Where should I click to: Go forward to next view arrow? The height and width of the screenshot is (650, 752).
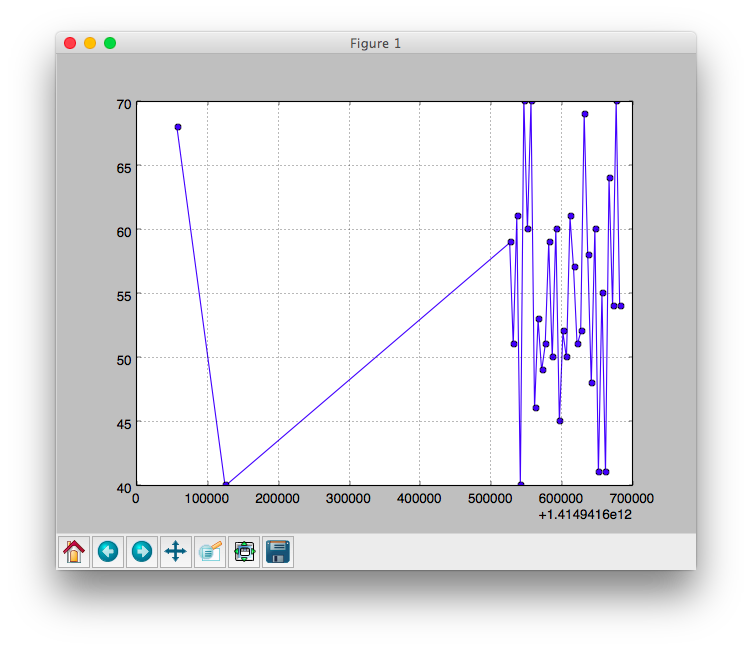142,552
